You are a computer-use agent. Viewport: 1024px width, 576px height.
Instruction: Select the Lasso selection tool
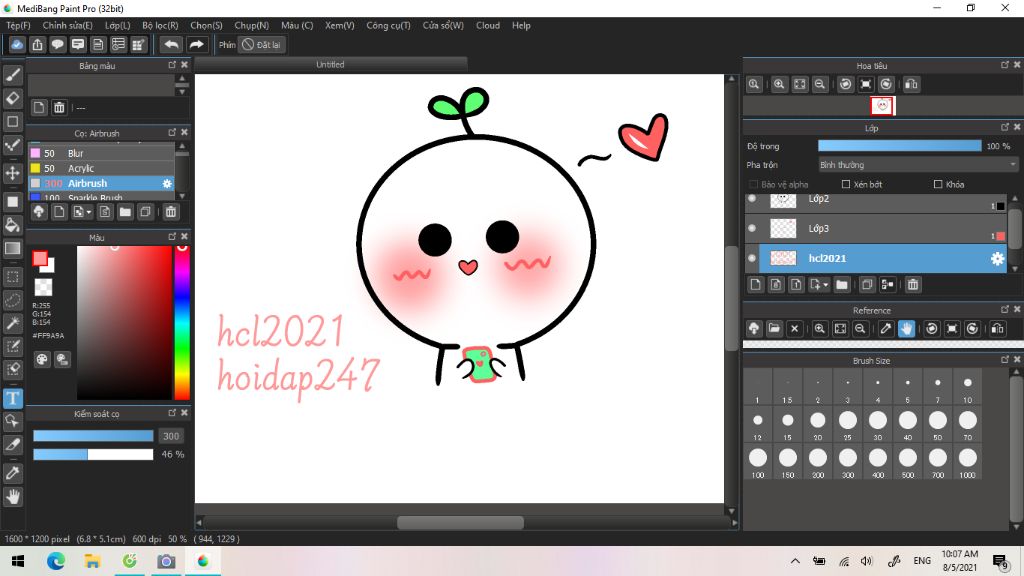(x=12, y=300)
